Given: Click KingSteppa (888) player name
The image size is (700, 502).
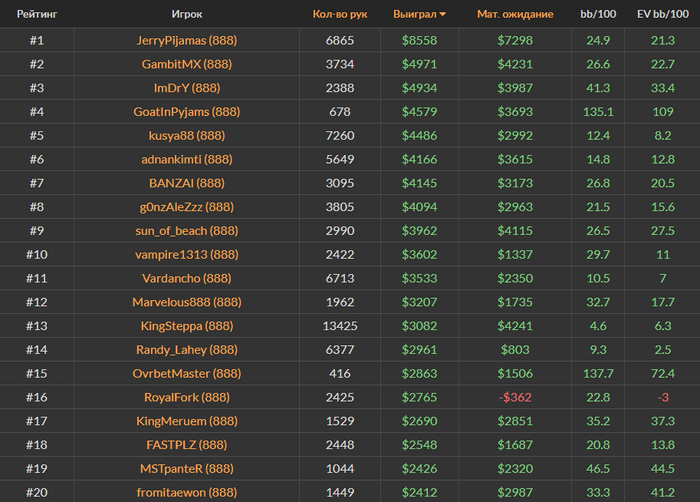Looking at the screenshot, I should tap(186, 326).
